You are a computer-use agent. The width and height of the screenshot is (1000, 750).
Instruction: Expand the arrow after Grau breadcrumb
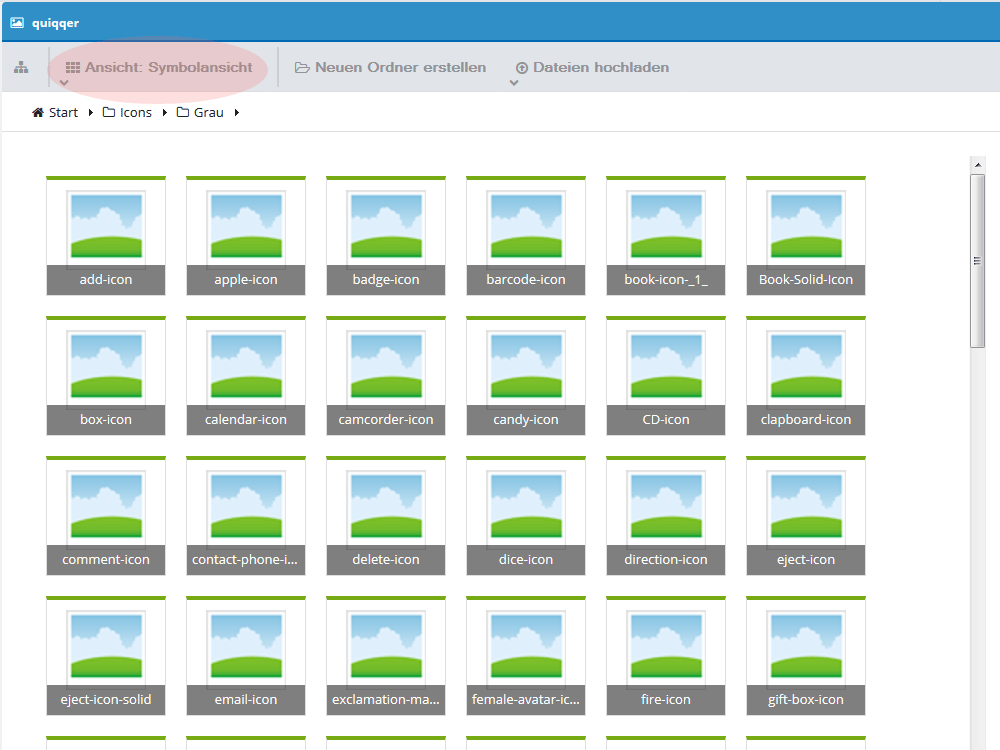point(237,112)
